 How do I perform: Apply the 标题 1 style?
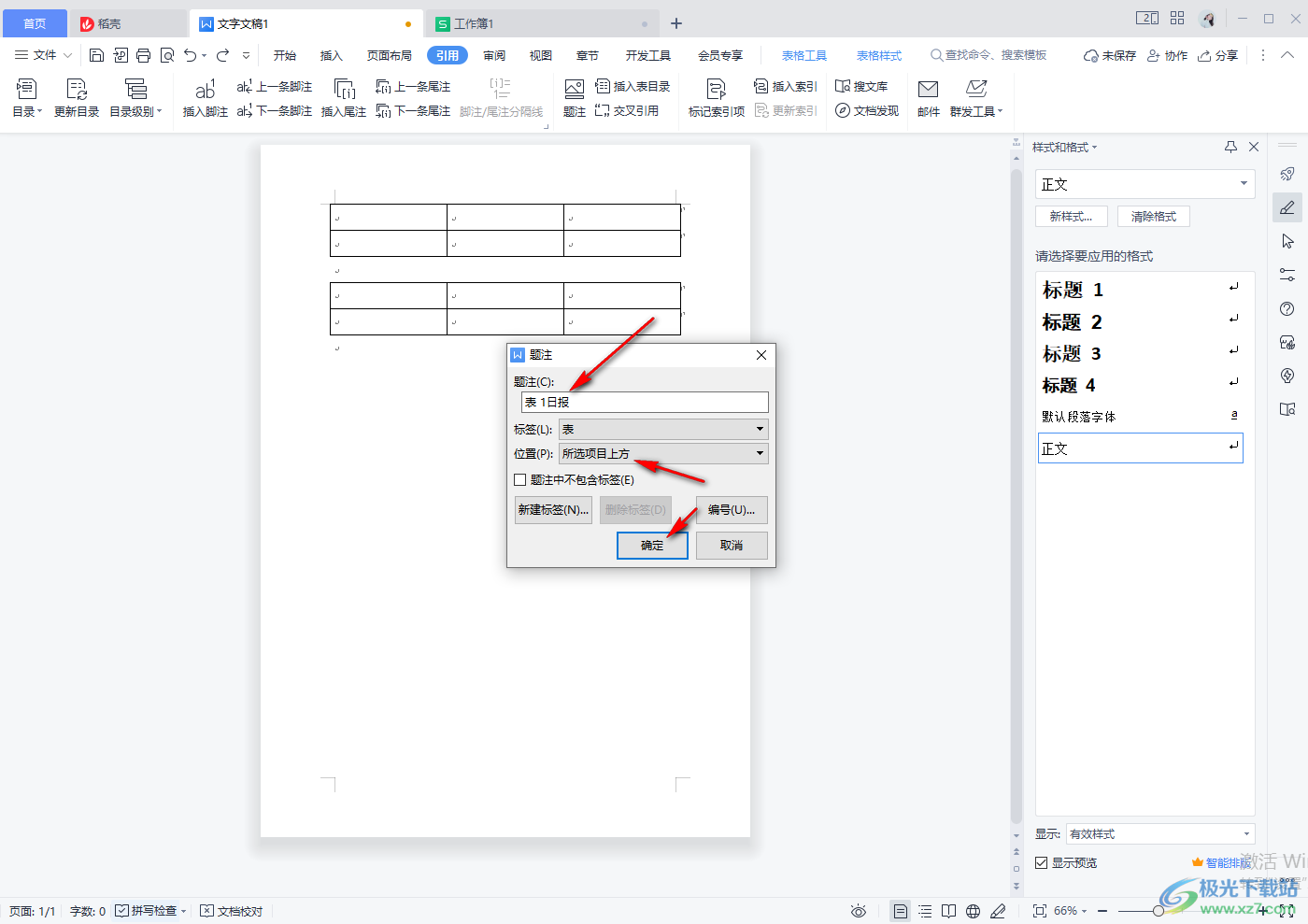(x=1140, y=290)
